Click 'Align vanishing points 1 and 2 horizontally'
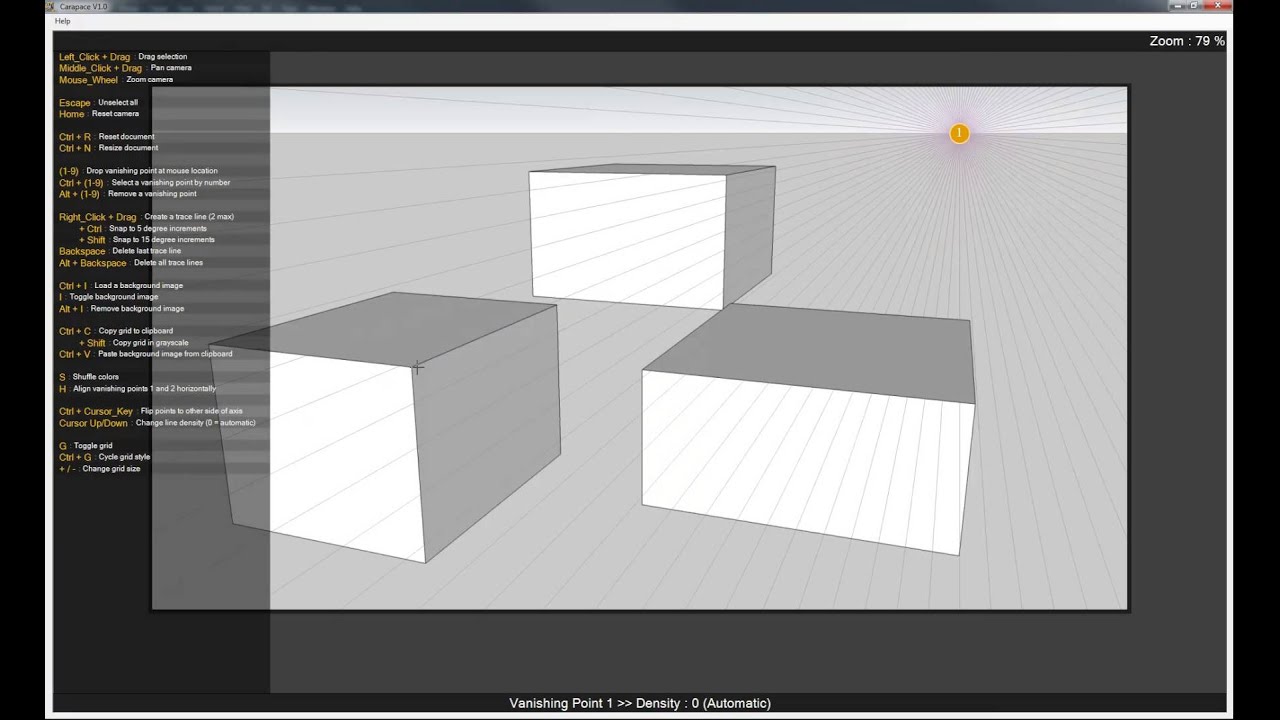 (x=144, y=389)
